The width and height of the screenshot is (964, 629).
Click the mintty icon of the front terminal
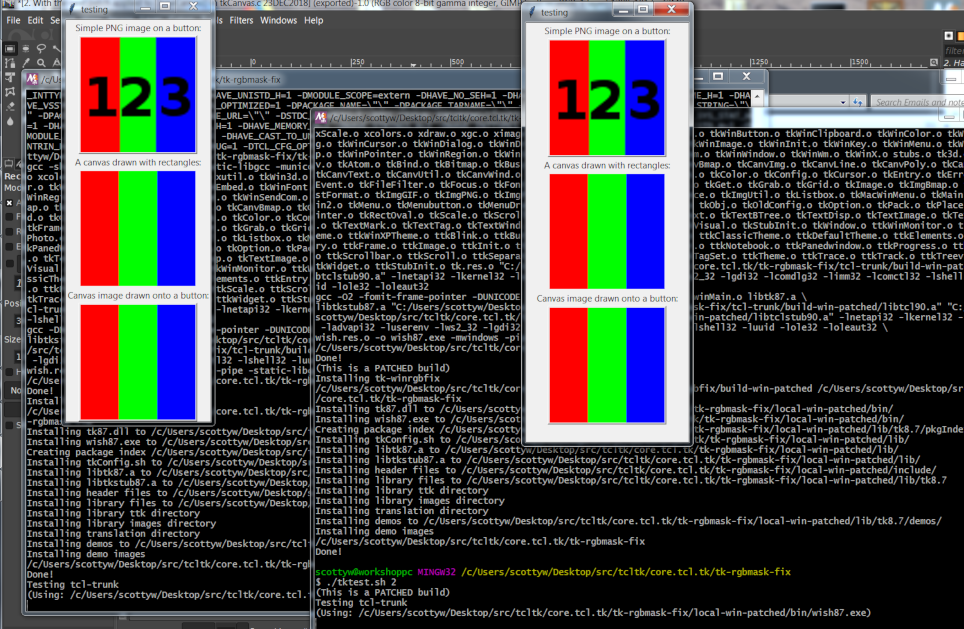click(x=320, y=117)
